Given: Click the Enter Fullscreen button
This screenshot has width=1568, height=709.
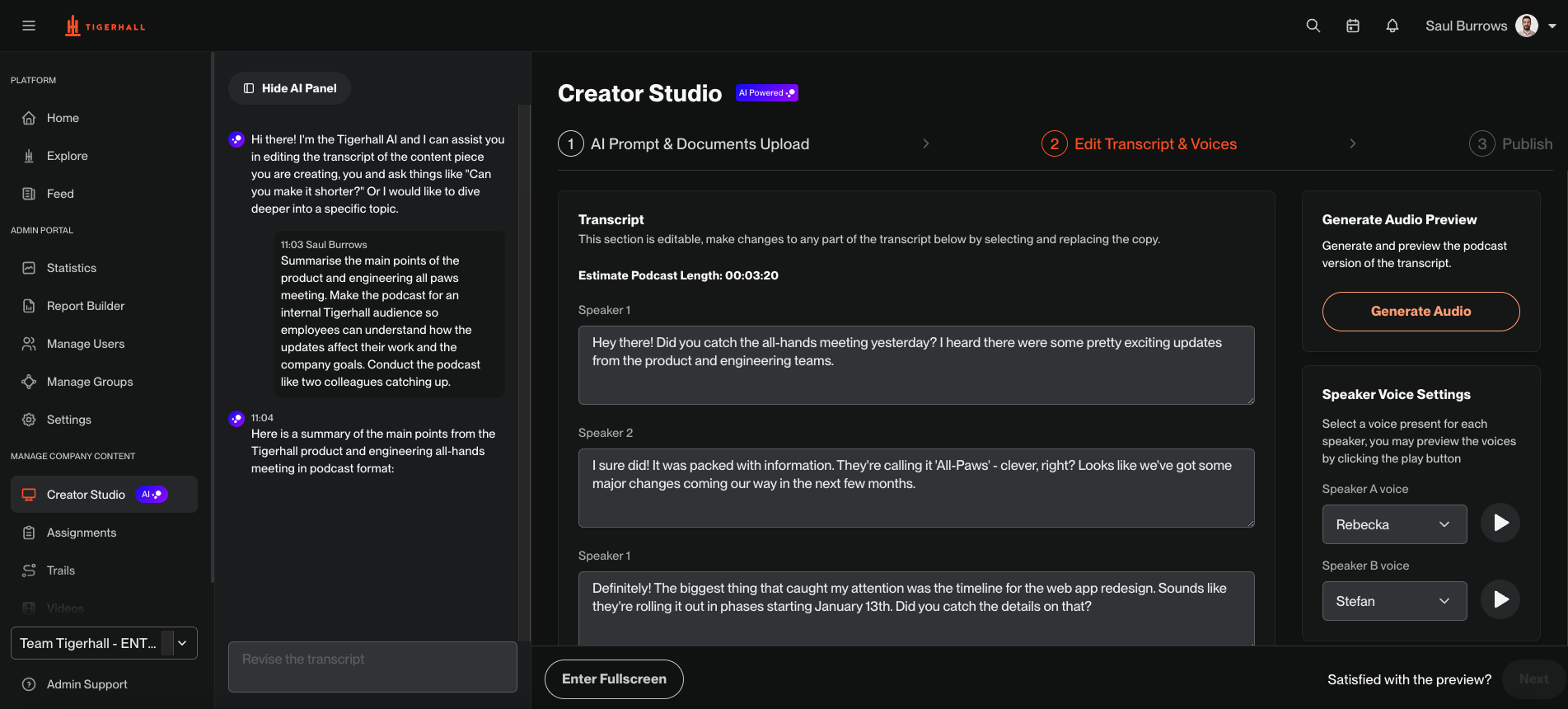Looking at the screenshot, I should point(614,679).
